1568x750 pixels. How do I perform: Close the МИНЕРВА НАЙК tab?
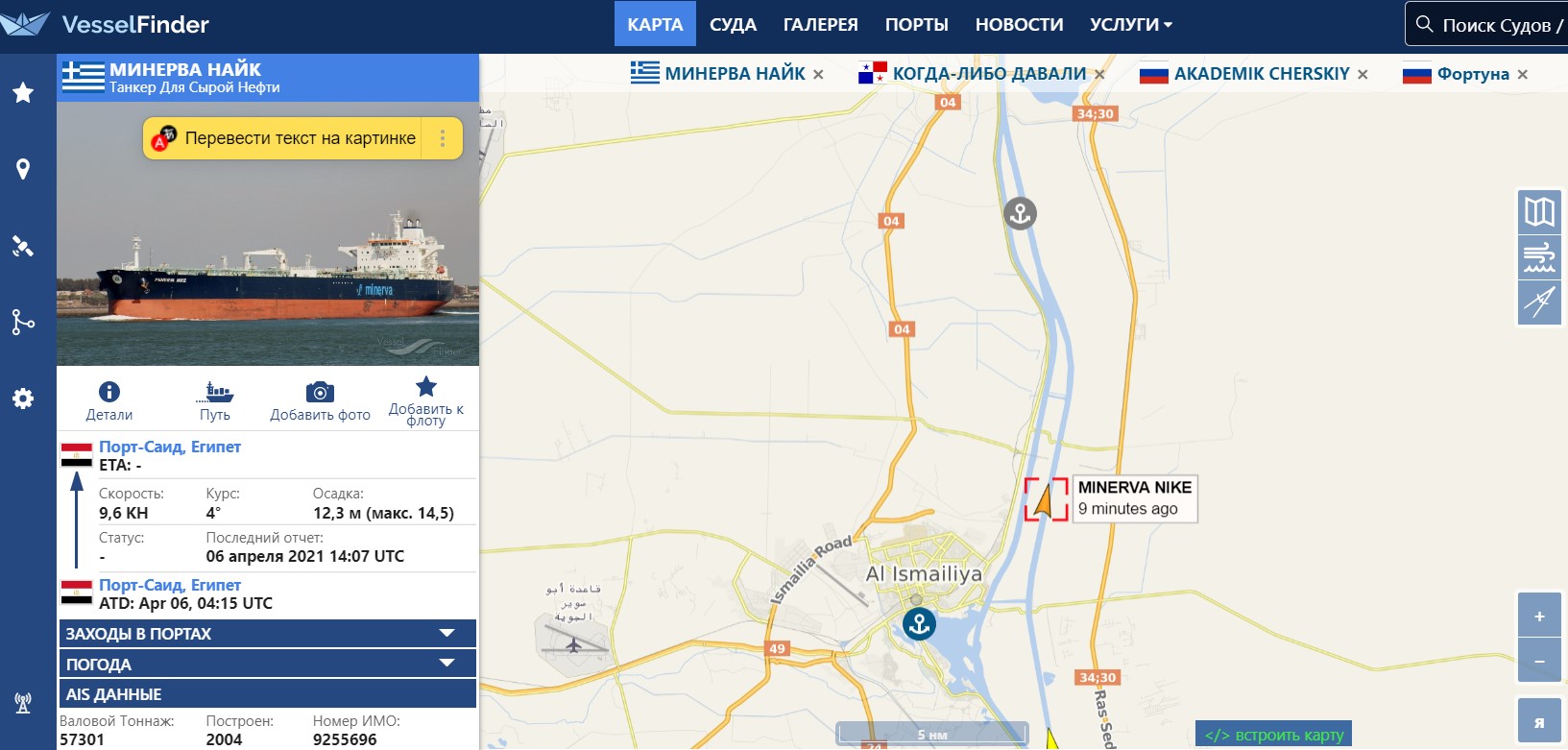pyautogui.click(x=818, y=74)
